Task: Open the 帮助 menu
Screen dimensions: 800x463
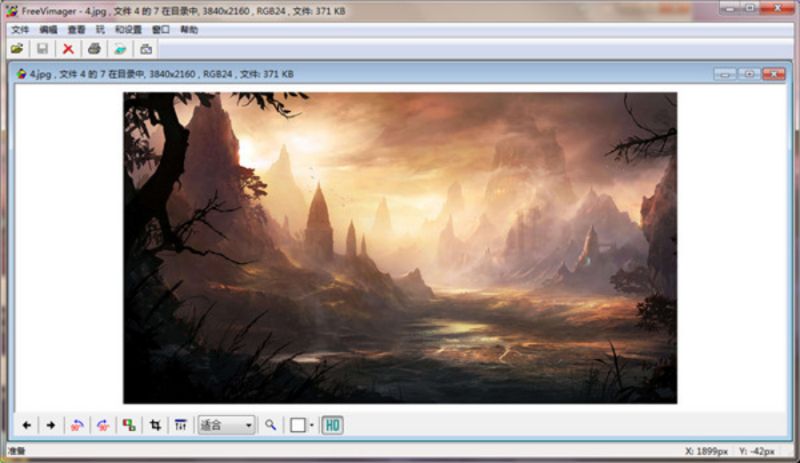Action: coord(189,30)
